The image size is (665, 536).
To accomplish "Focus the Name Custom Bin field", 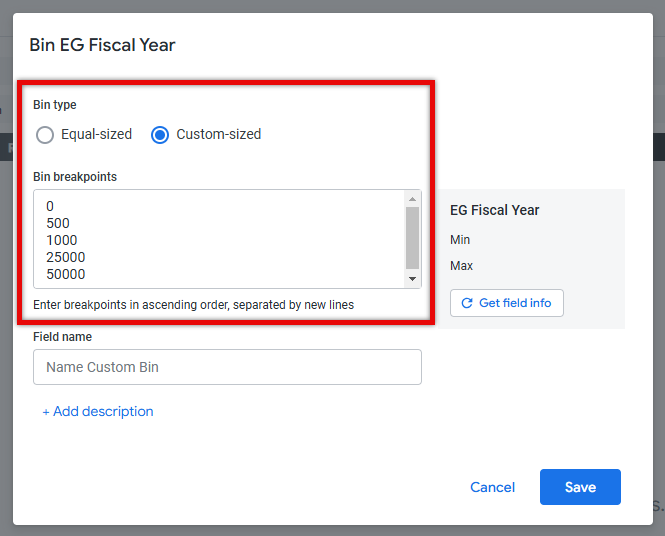I will tap(227, 367).
